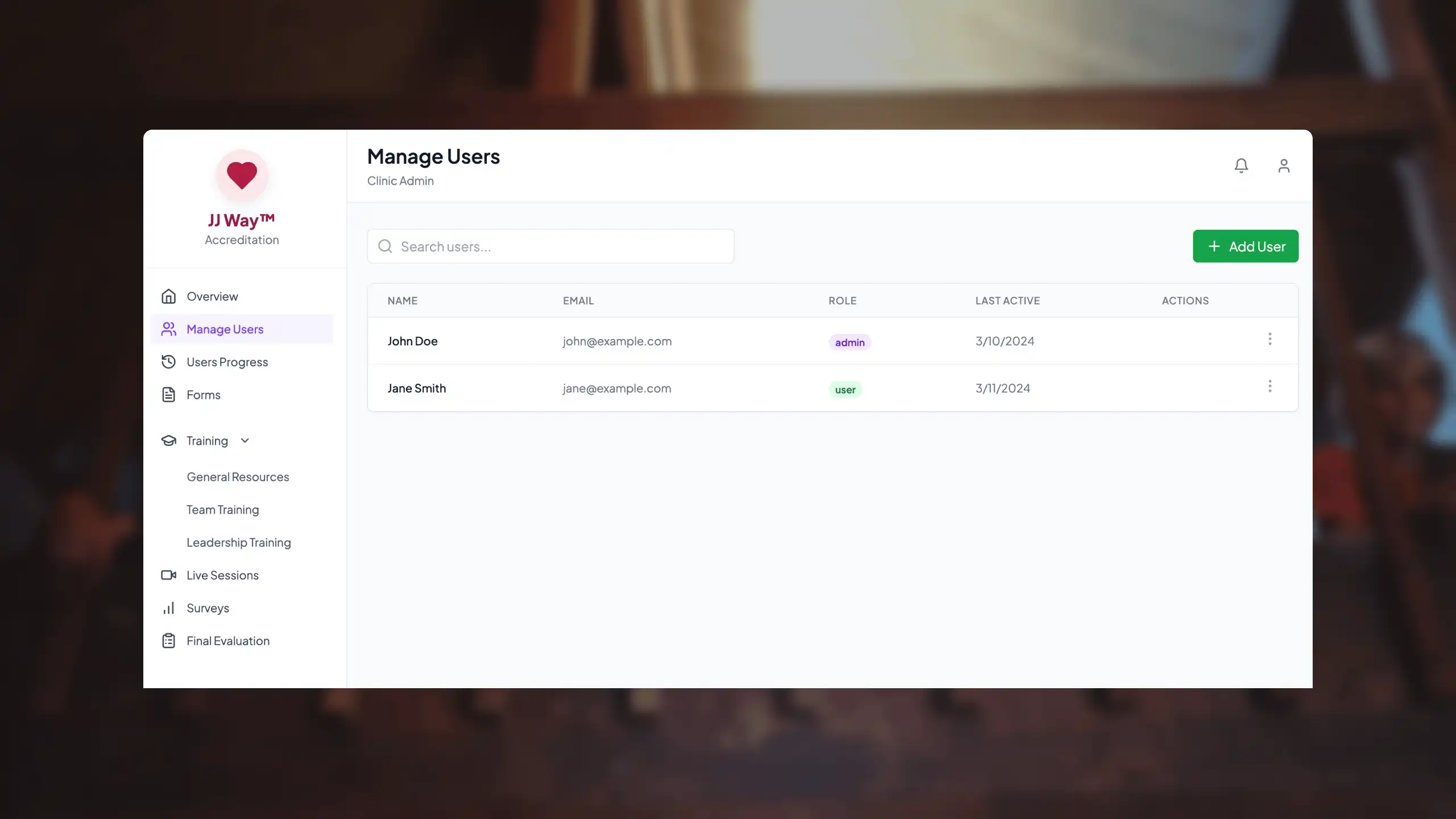Collapse the Training section chevron

[x=245, y=441]
